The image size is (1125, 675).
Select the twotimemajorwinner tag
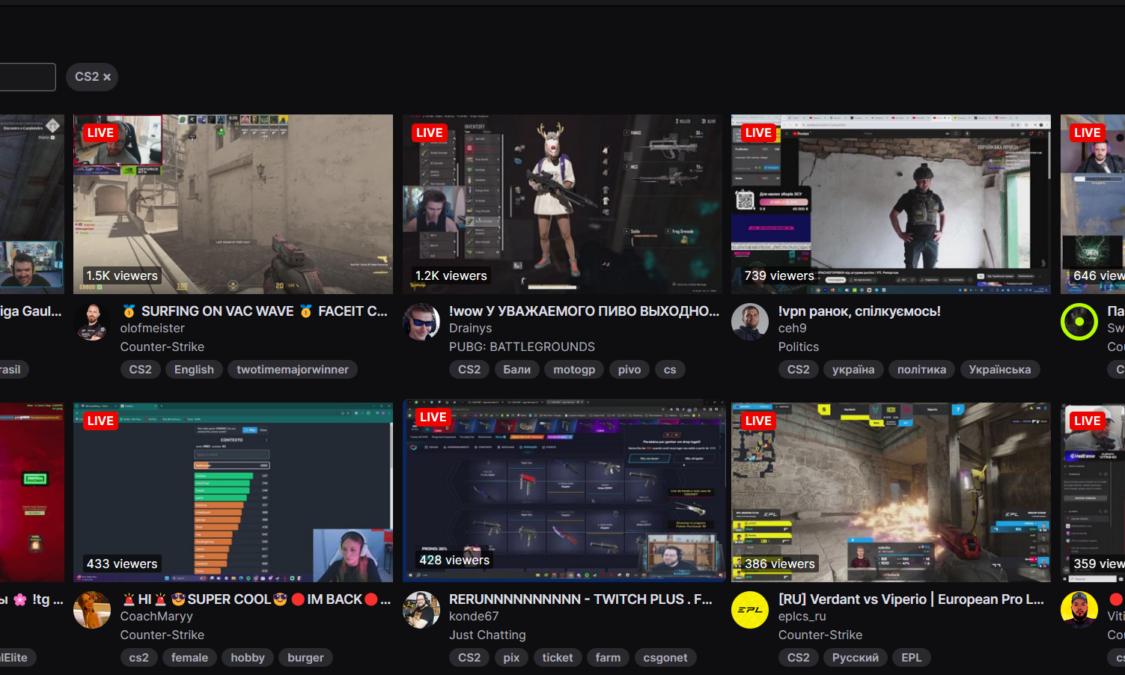click(x=293, y=369)
